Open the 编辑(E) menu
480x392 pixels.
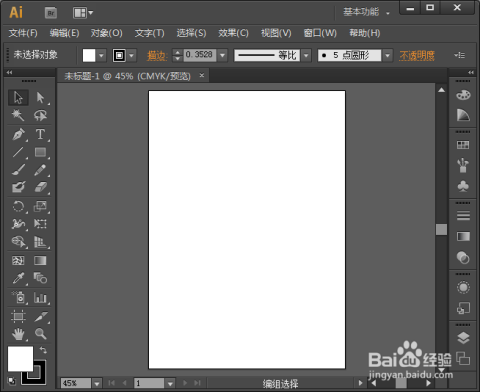point(64,33)
